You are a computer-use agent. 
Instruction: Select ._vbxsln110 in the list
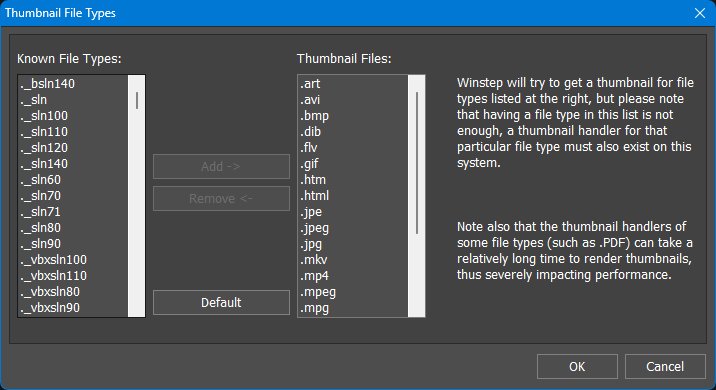[x=73, y=275]
